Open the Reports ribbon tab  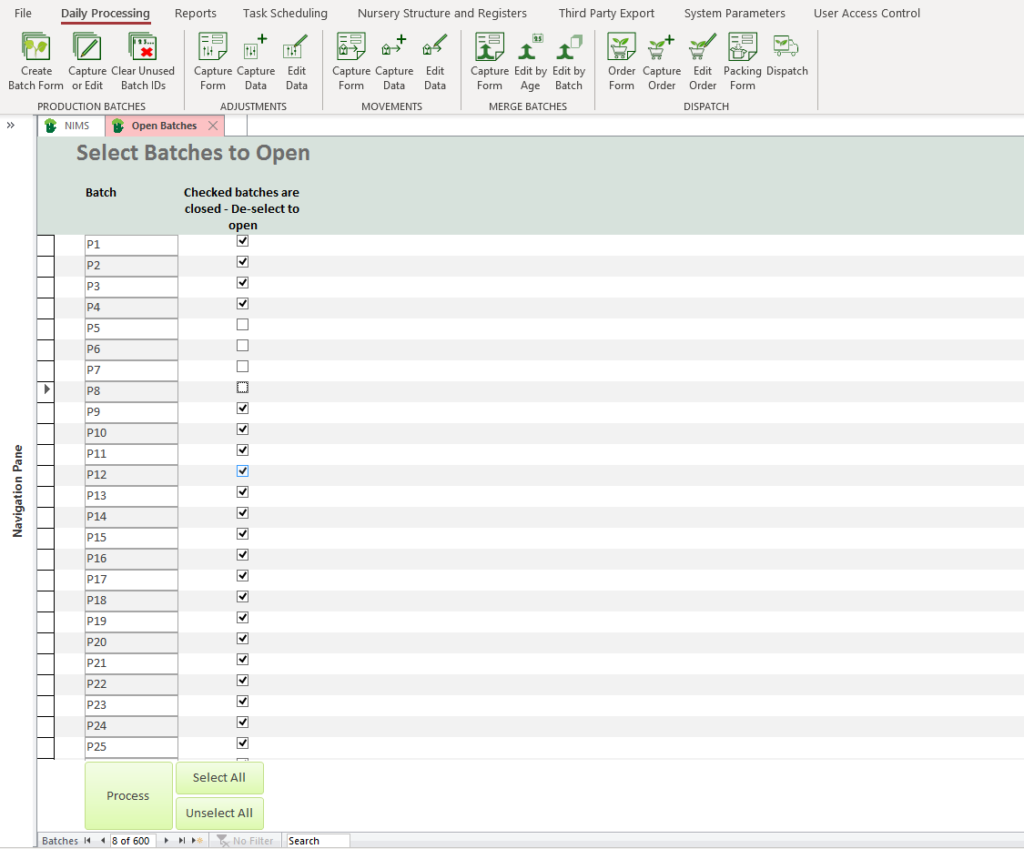pos(195,13)
